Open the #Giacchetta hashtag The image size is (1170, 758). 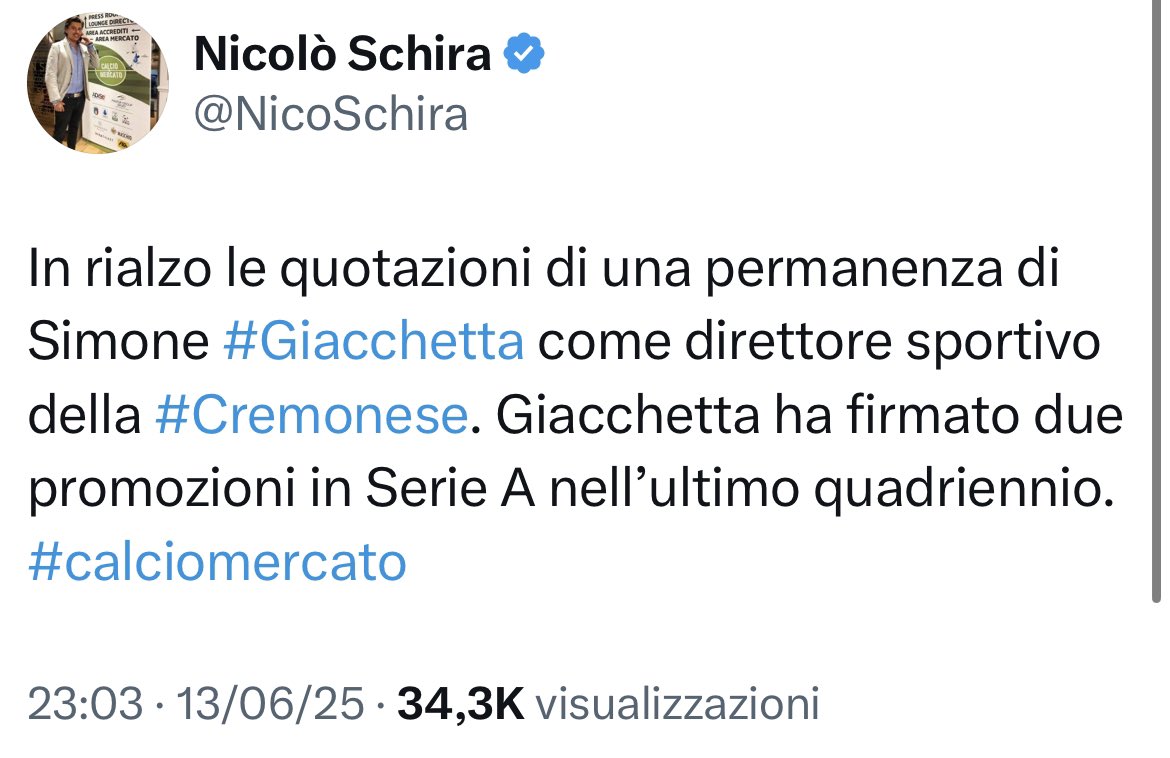coord(373,342)
